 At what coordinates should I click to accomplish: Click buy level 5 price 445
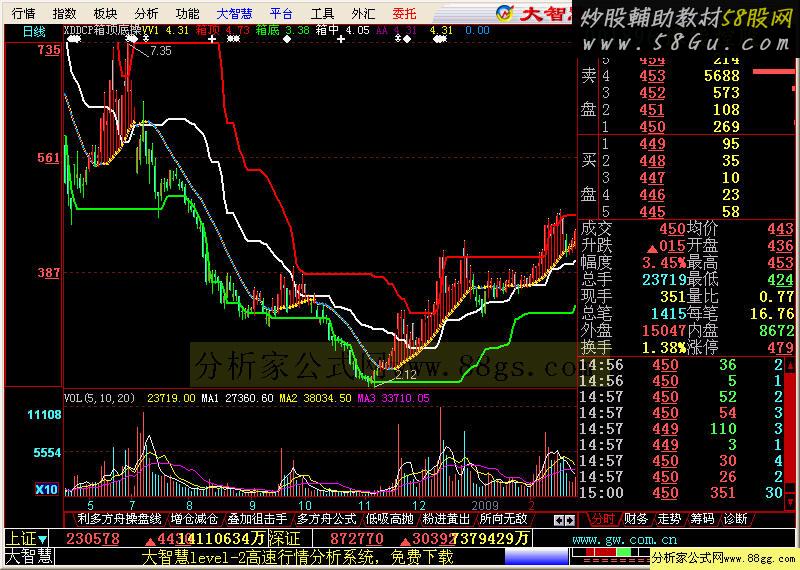[x=653, y=211]
